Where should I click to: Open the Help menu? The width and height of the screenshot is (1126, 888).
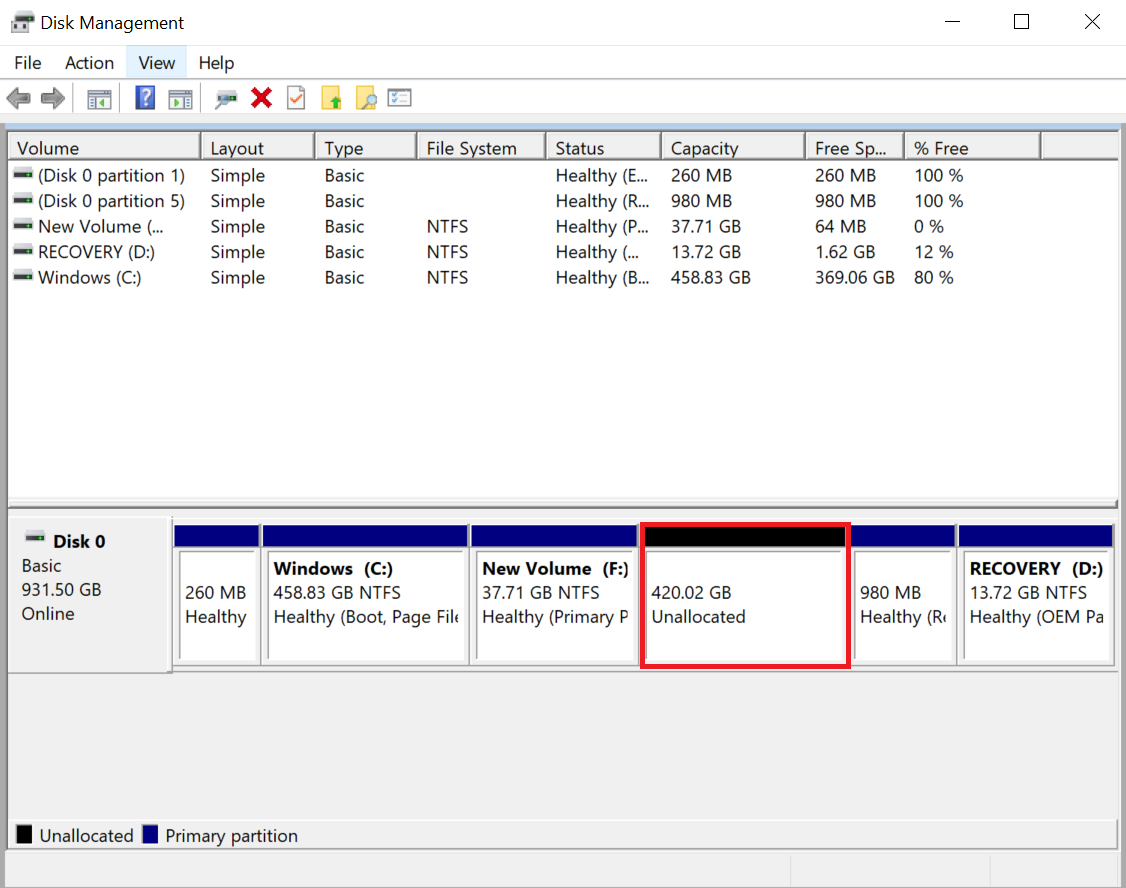216,62
